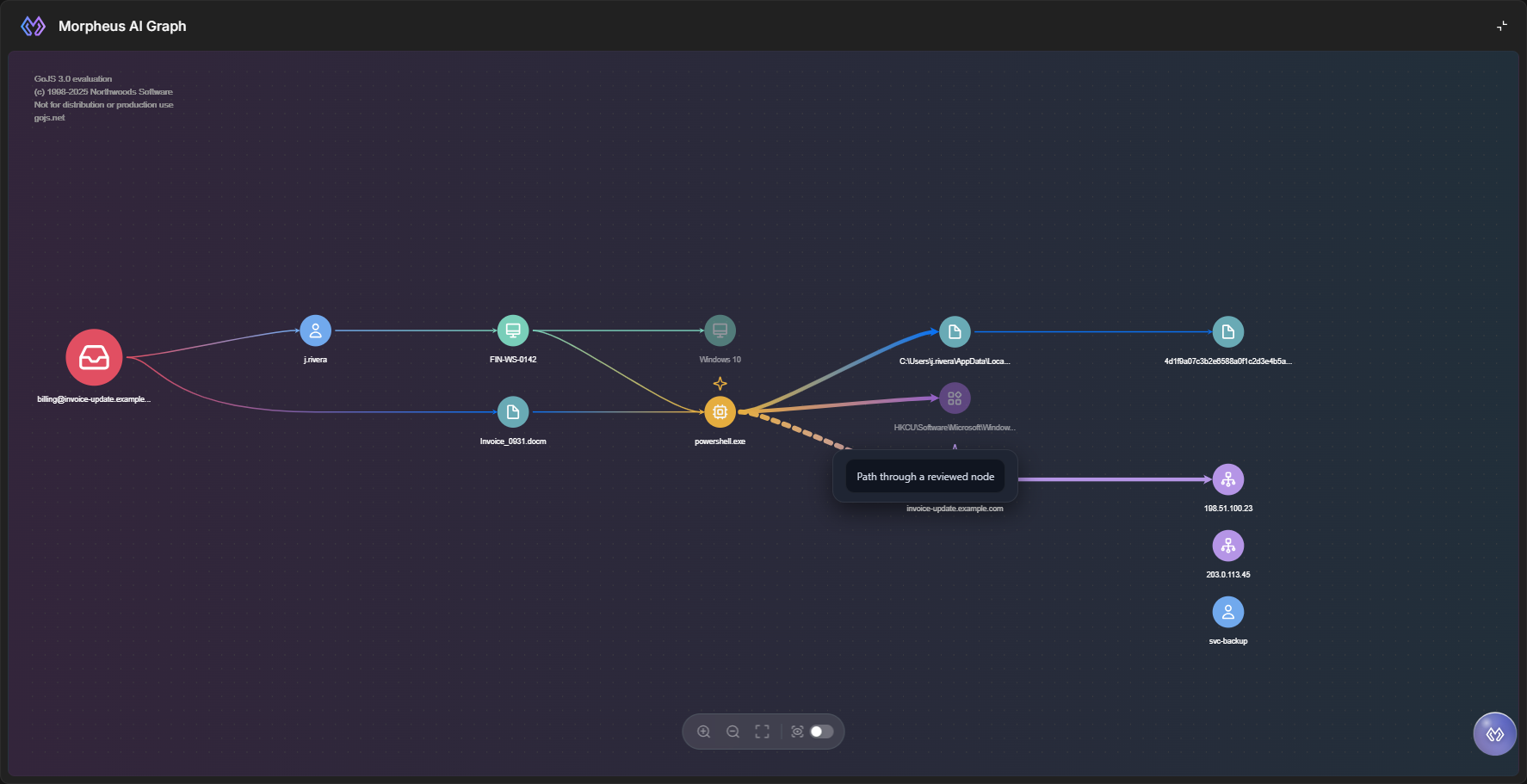Click the billing@invoice-update.example label
This screenshot has height=784, width=1527.
pyautogui.click(x=94, y=399)
